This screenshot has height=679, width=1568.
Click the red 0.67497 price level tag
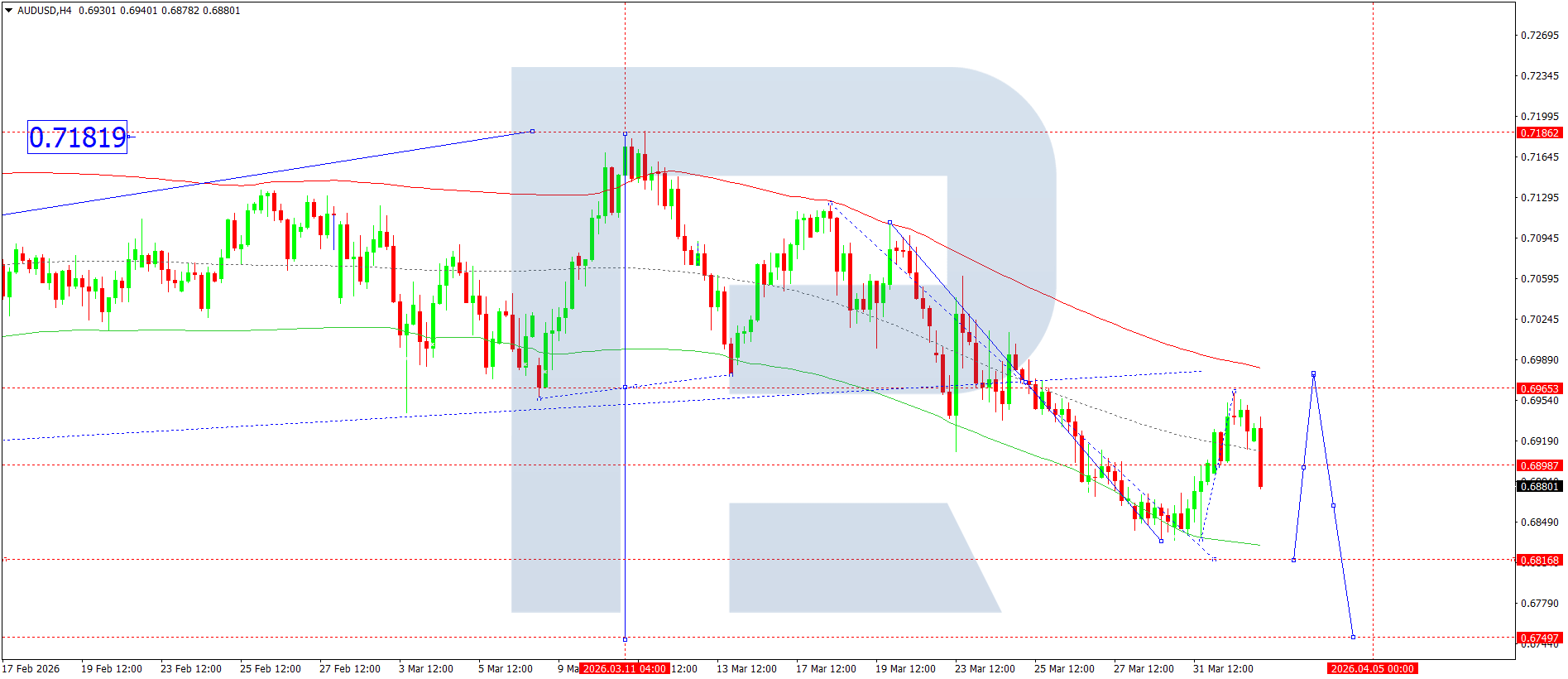[x=1539, y=638]
